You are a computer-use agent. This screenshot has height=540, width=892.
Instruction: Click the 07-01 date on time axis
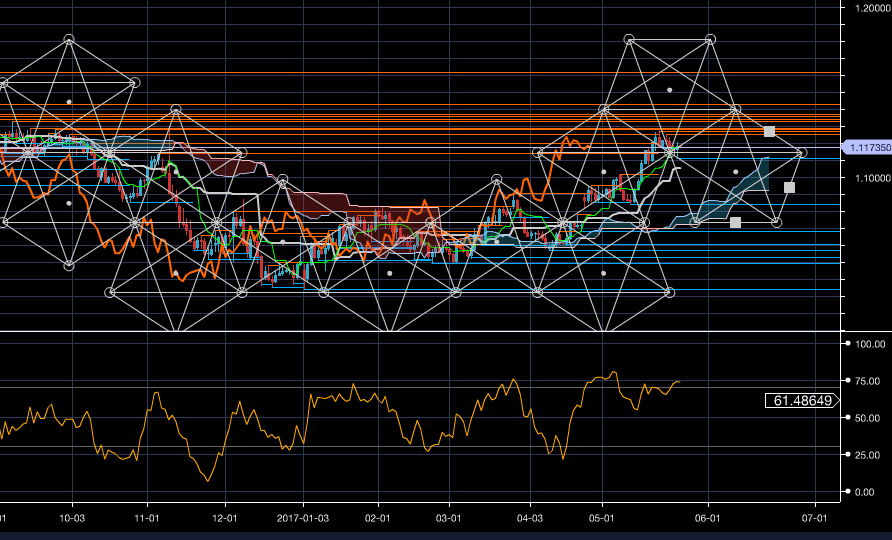815,519
